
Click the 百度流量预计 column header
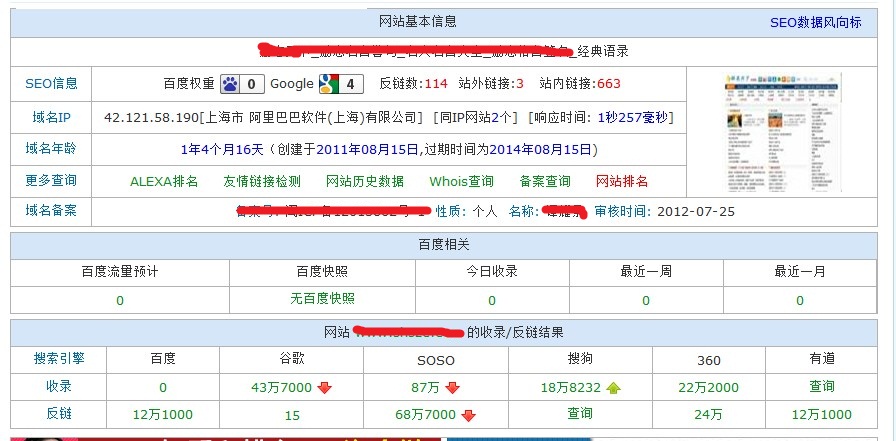point(119,272)
